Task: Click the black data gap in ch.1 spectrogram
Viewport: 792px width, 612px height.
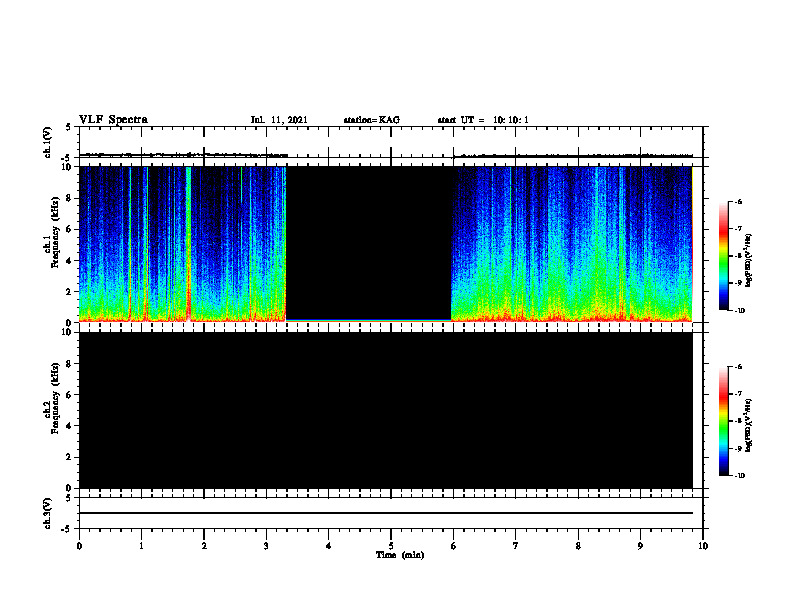Action: [x=369, y=242]
